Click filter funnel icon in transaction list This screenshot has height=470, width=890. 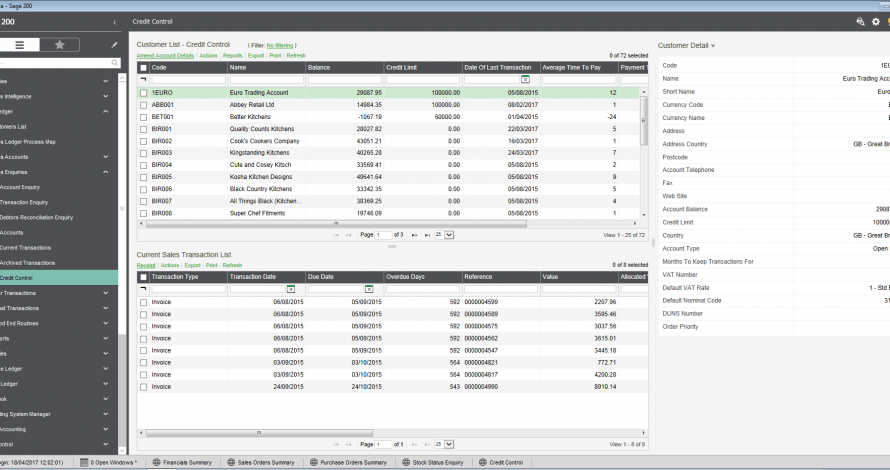coord(143,289)
